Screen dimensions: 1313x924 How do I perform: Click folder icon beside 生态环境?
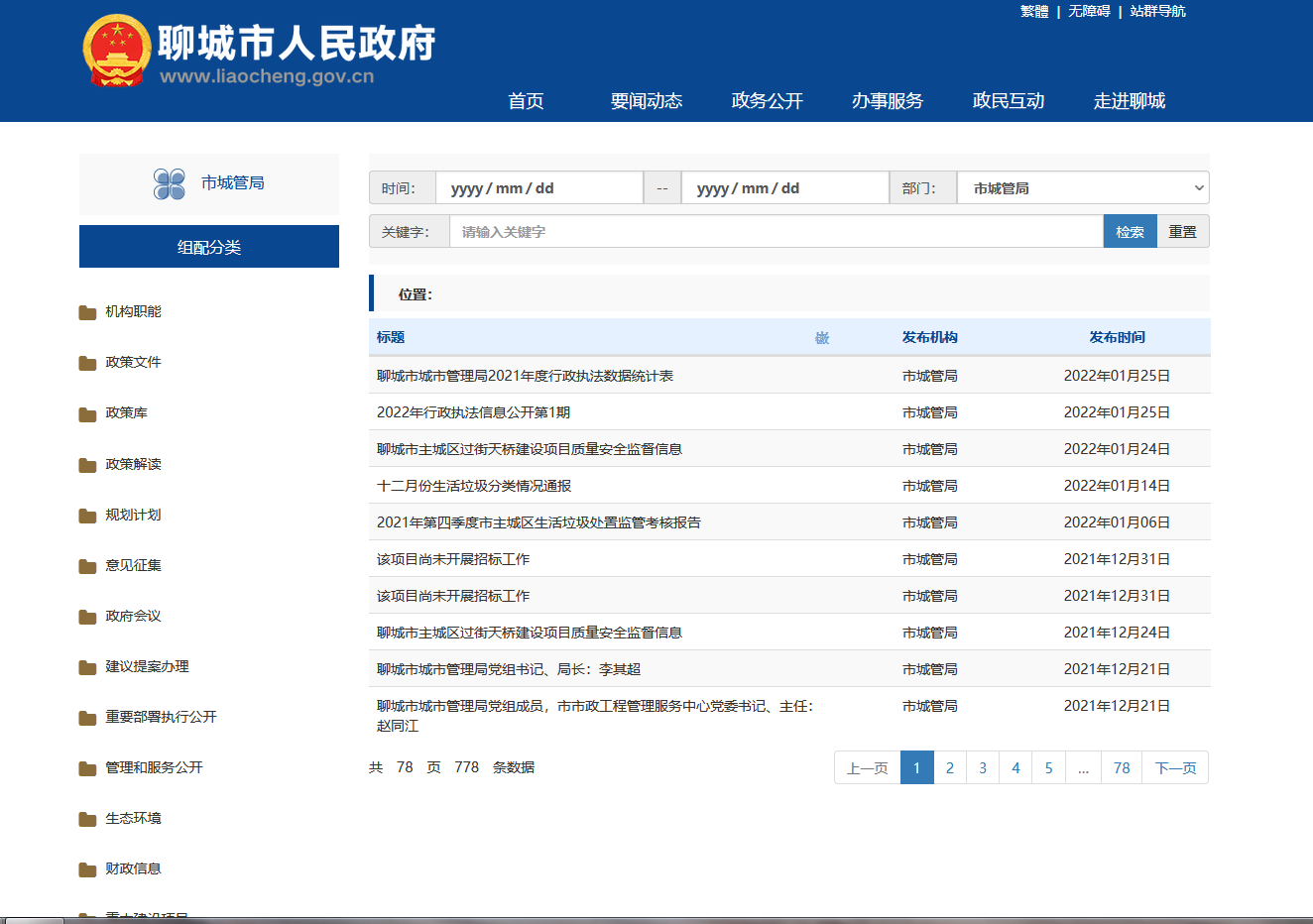click(x=87, y=819)
